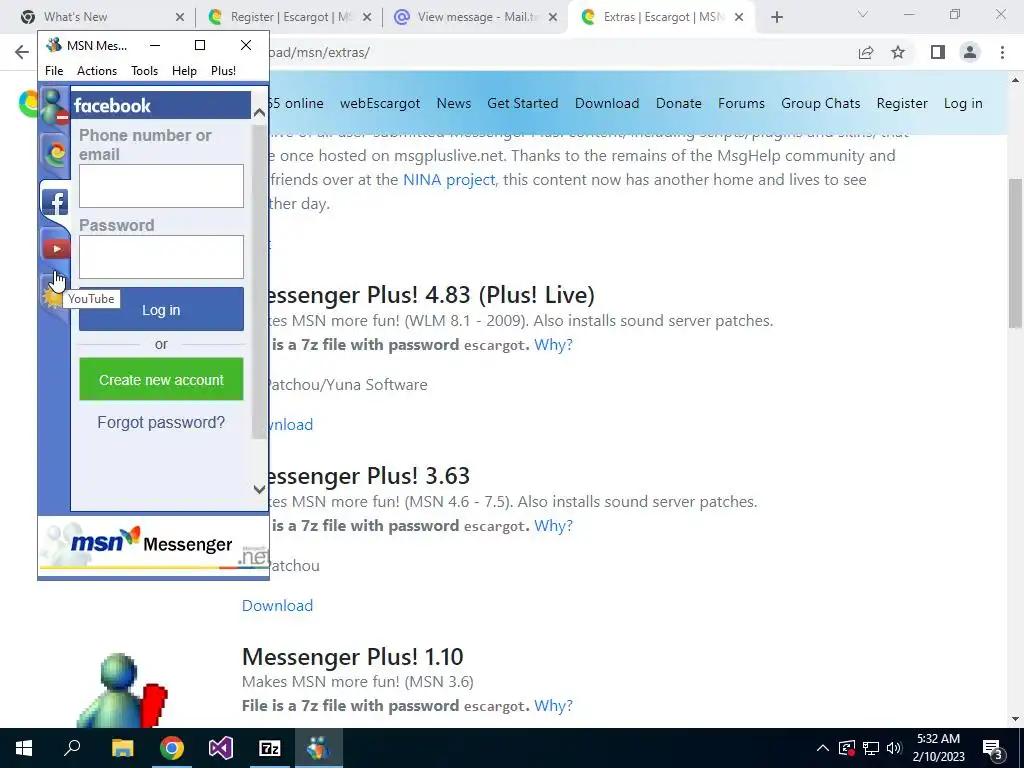Open 7-Zip from the taskbar

270,748
